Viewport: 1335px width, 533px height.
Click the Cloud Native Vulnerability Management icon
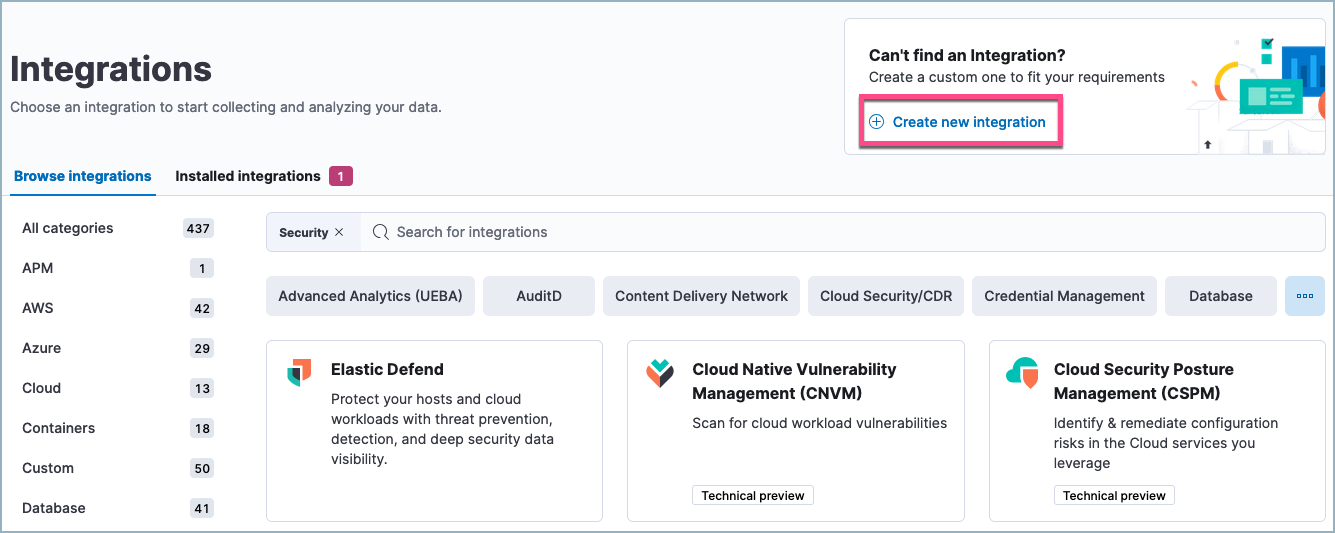pos(660,372)
